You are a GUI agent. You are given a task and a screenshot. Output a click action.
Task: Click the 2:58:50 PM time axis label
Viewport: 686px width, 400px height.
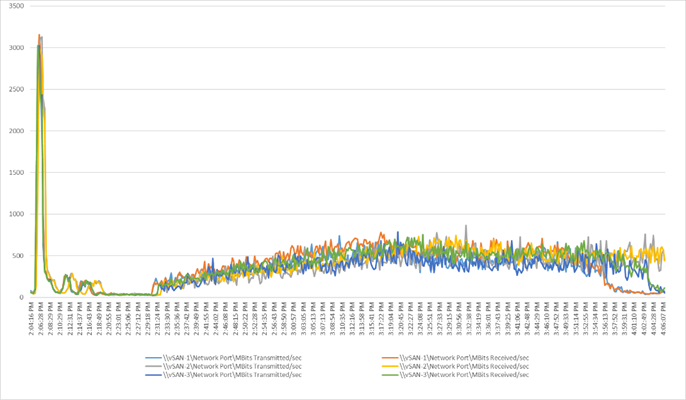pyautogui.click(x=284, y=318)
